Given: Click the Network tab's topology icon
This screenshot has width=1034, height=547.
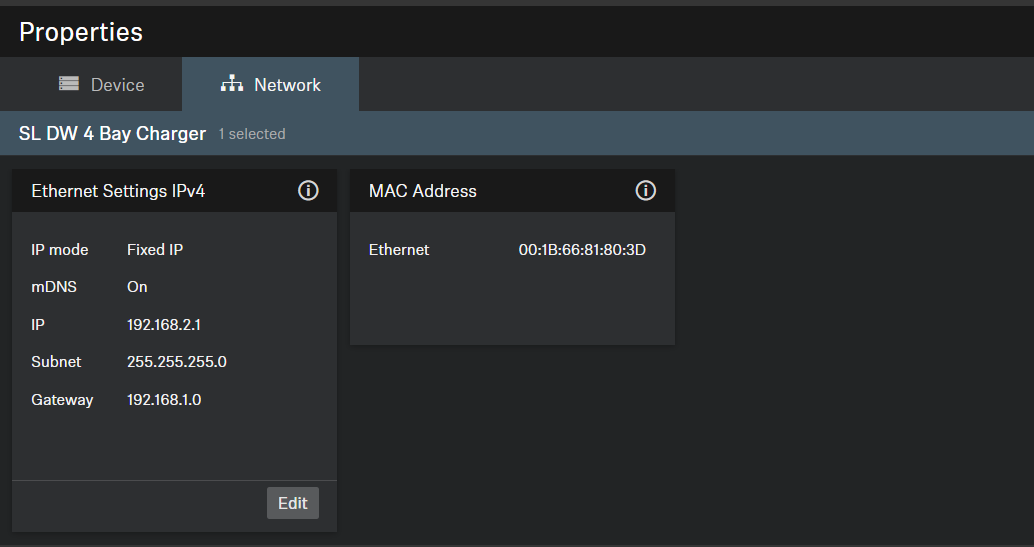Looking at the screenshot, I should point(232,84).
